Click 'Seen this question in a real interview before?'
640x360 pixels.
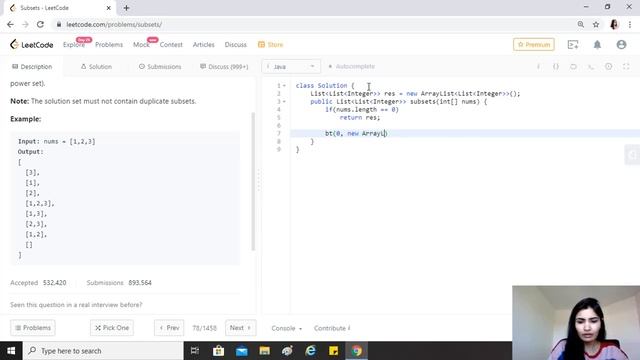coord(76,304)
